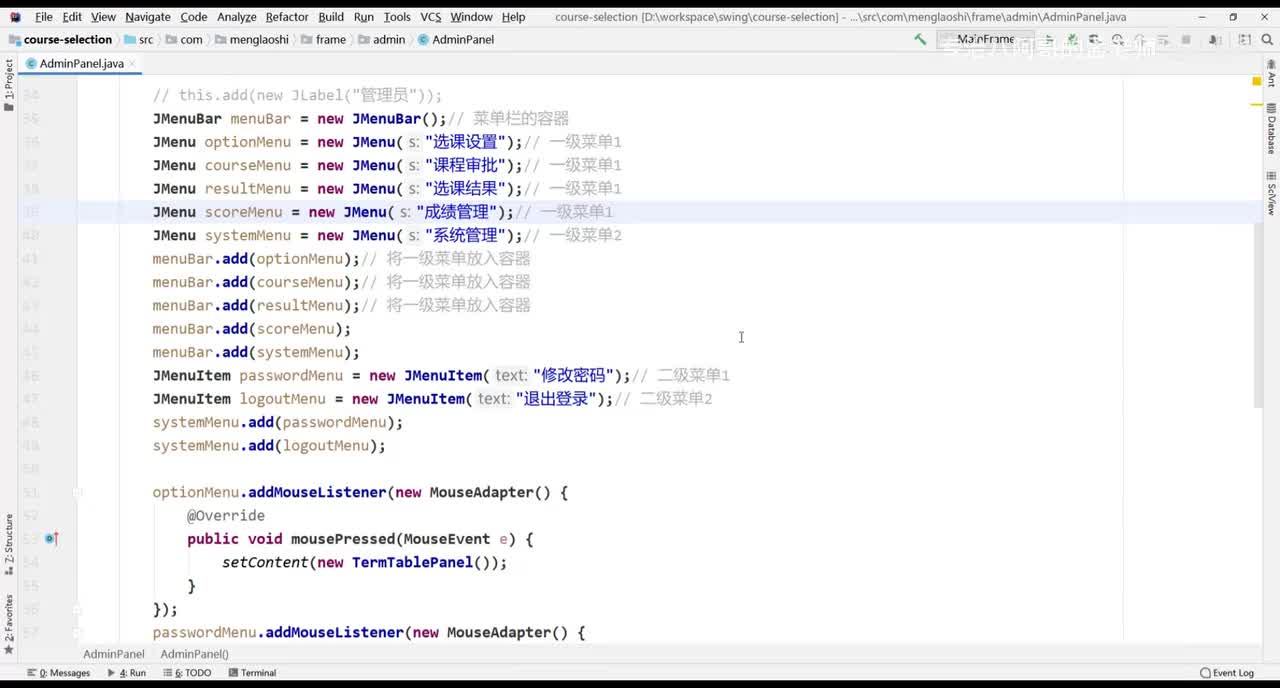Click the src breadcrumb folder

[139, 39]
